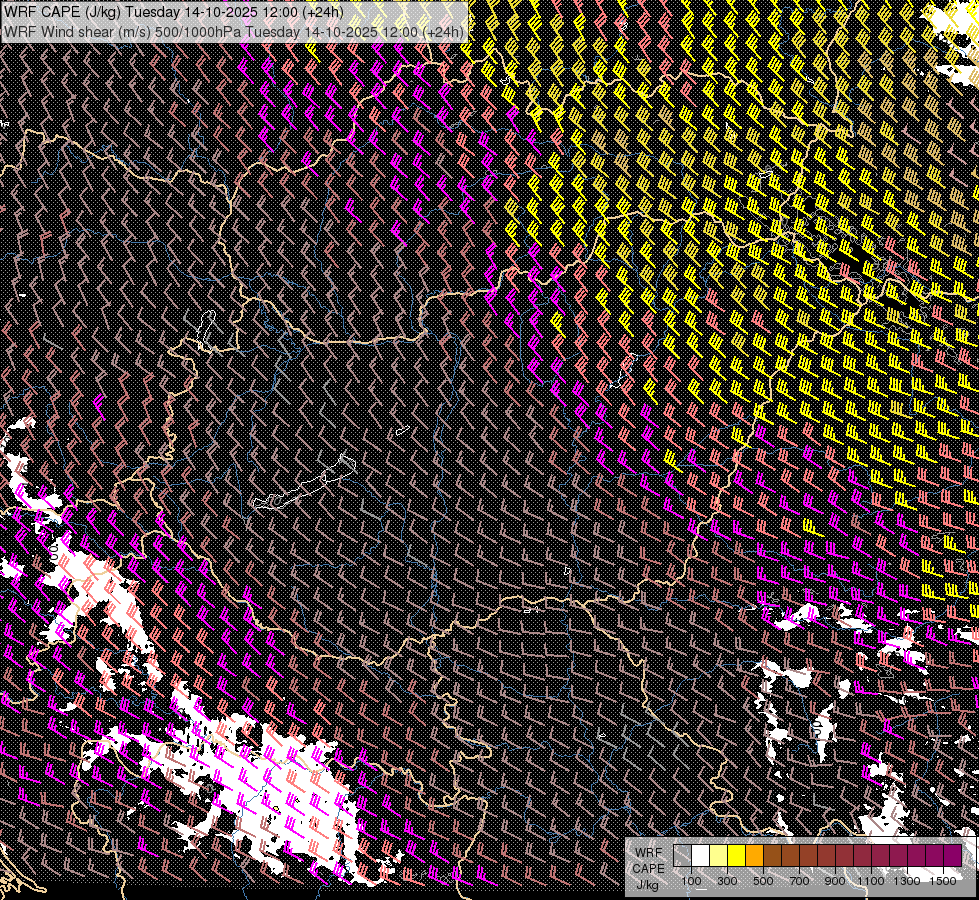Pick the orange swatch in the CAPE legend
979x900 pixels.
(754, 856)
